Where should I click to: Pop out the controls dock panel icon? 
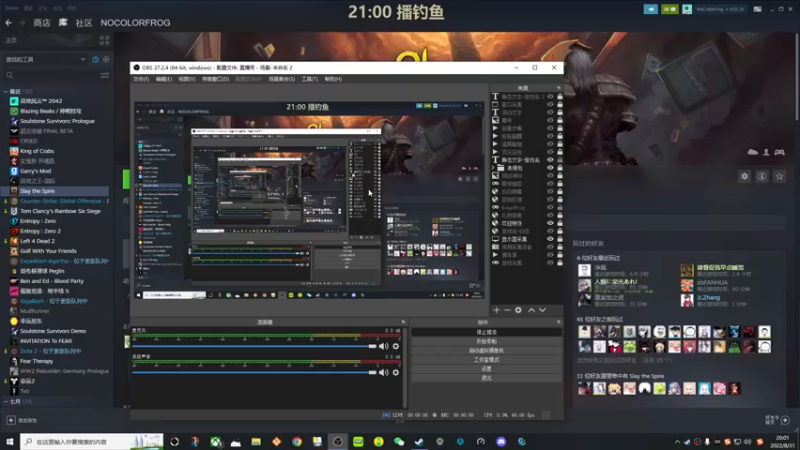[558, 322]
